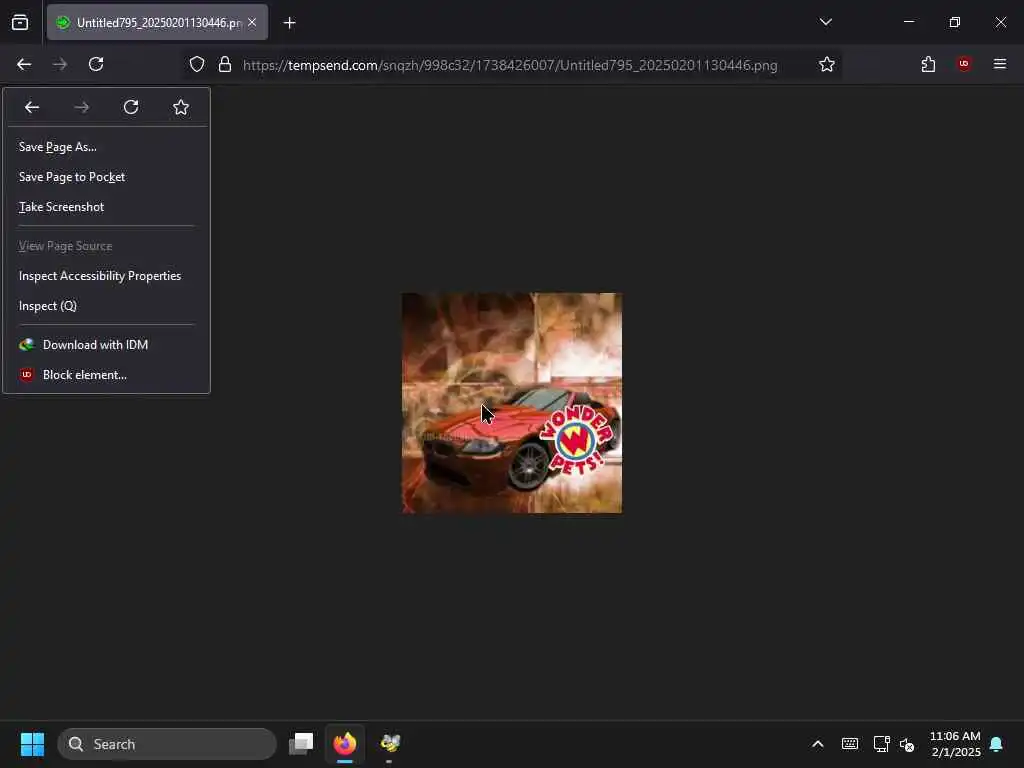The height and width of the screenshot is (768, 1024).
Task: Click the Firefox taskbar icon
Action: click(345, 743)
